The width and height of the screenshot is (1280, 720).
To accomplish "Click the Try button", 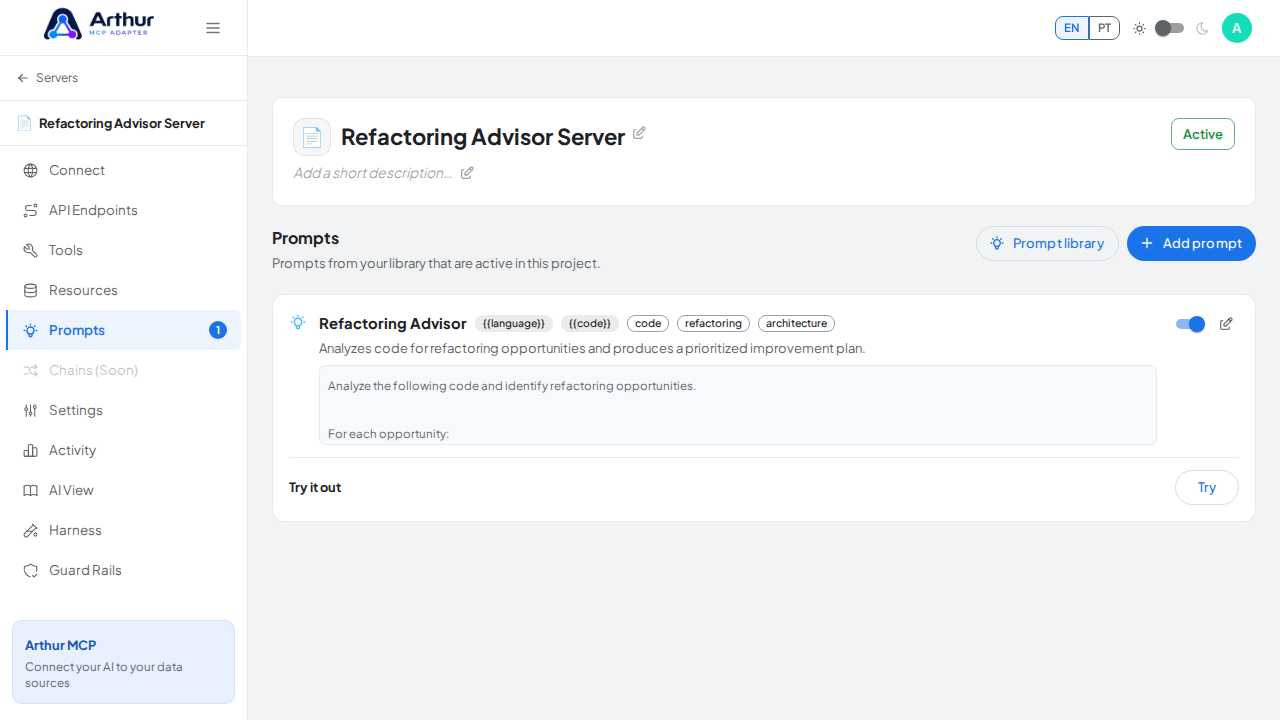I will pos(1207,488).
